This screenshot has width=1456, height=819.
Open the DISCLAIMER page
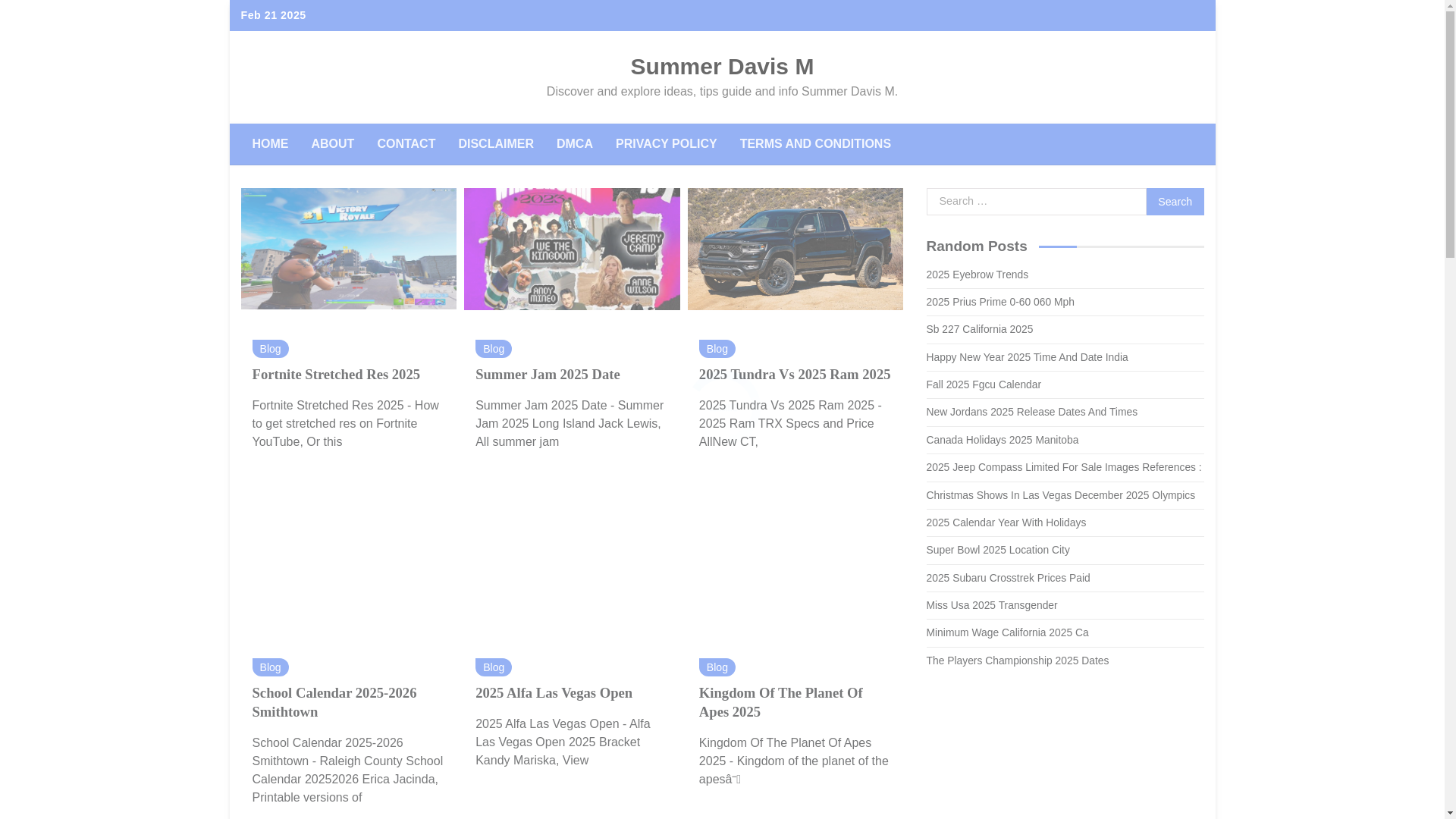coord(496,144)
